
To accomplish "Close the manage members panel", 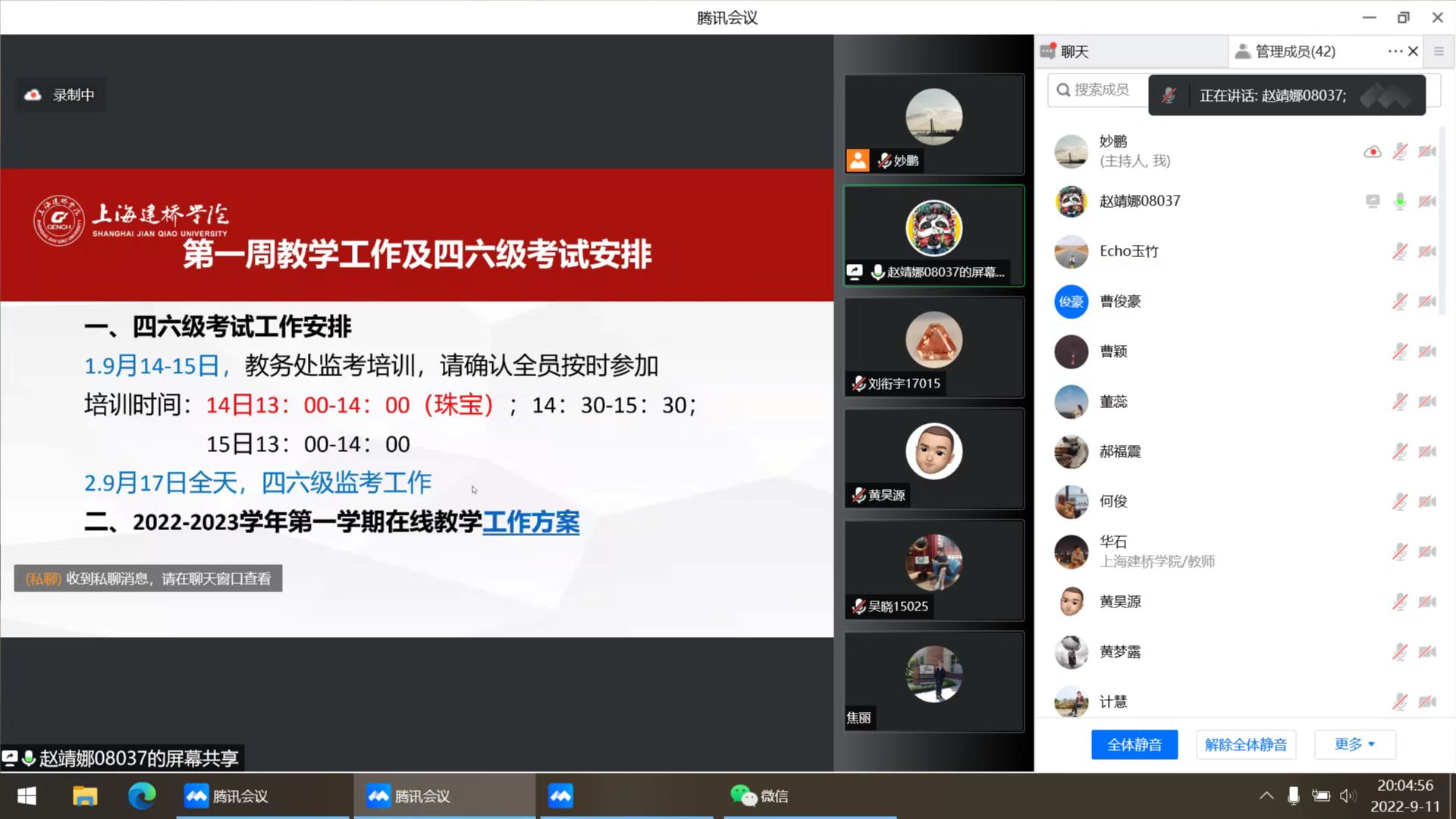I will 1414,52.
